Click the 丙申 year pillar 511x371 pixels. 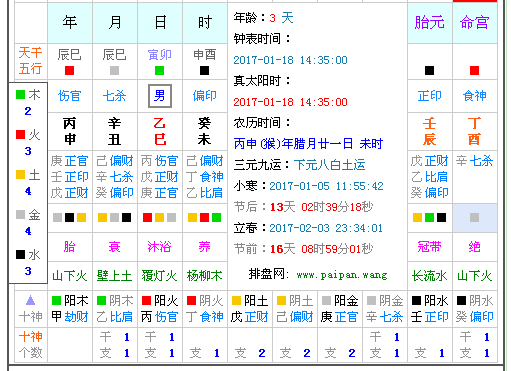[x=70, y=131]
